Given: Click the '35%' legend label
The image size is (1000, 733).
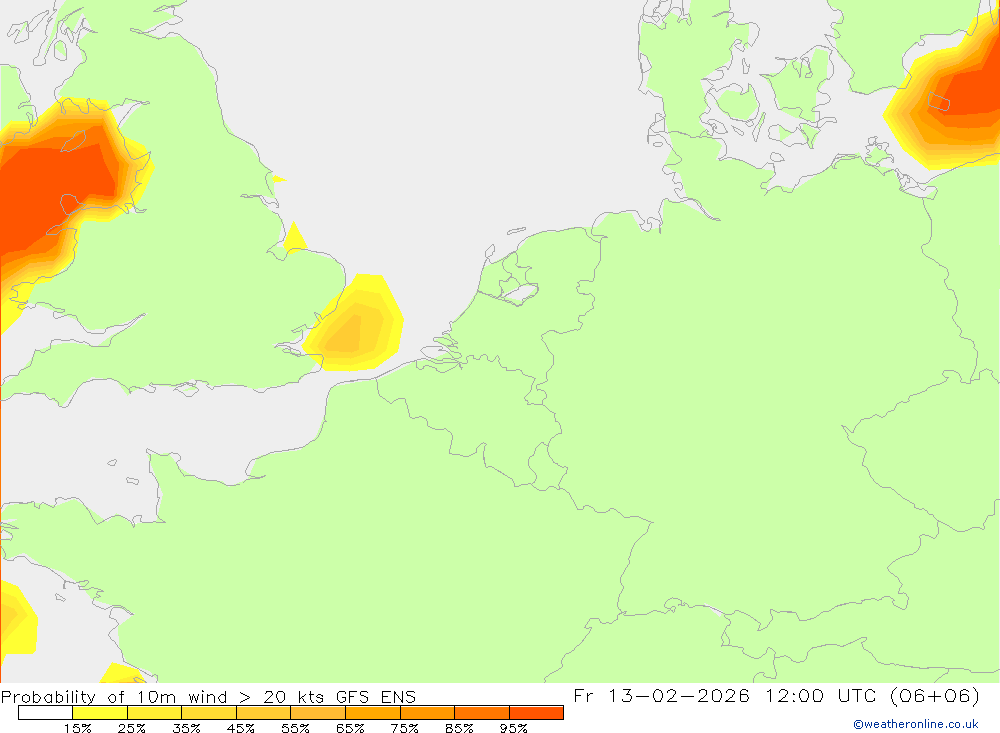Looking at the screenshot, I should click(x=186, y=728).
